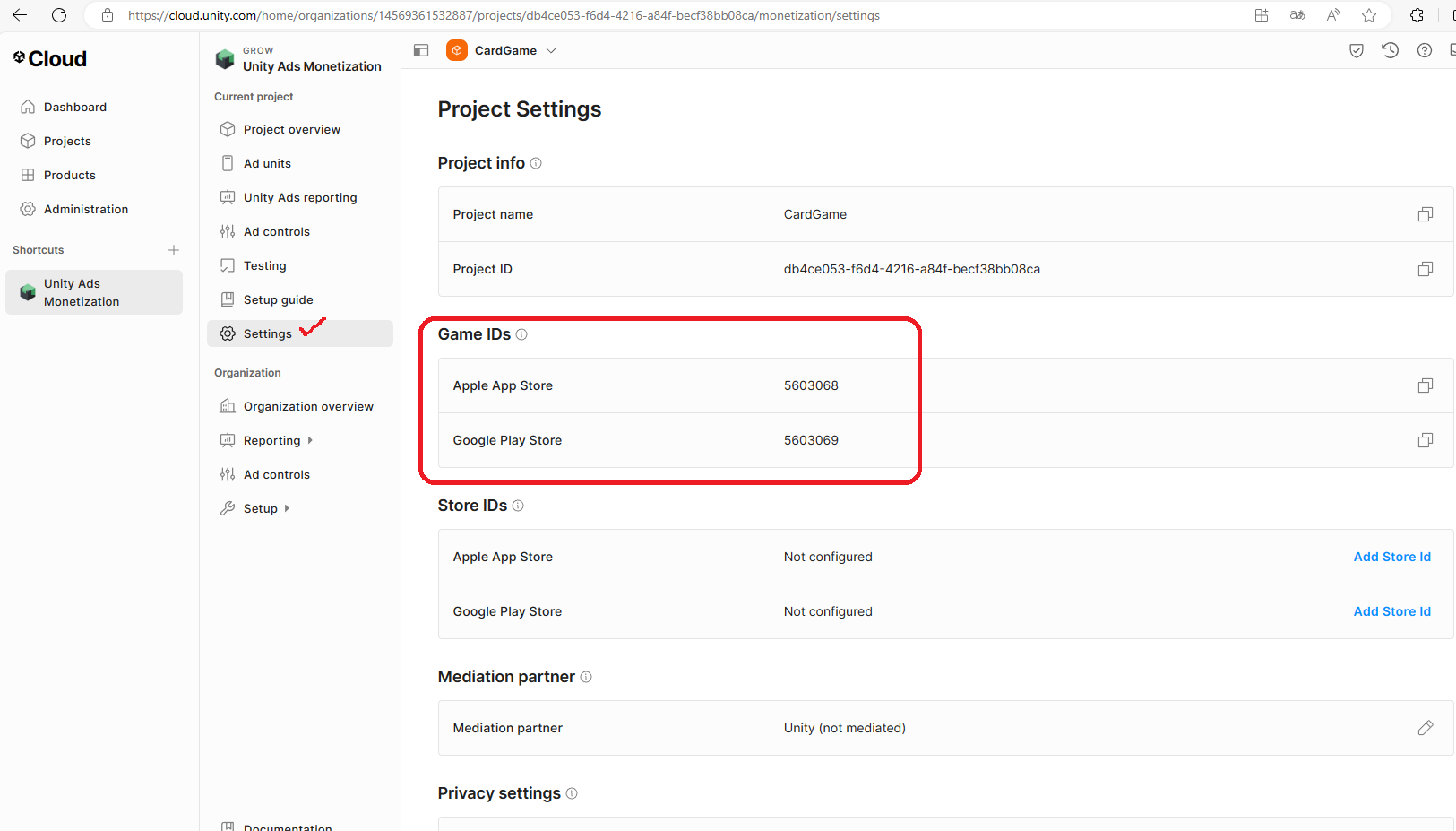Click the Unity (not mediated) value
The width and height of the screenshot is (1456, 831).
(x=844, y=728)
